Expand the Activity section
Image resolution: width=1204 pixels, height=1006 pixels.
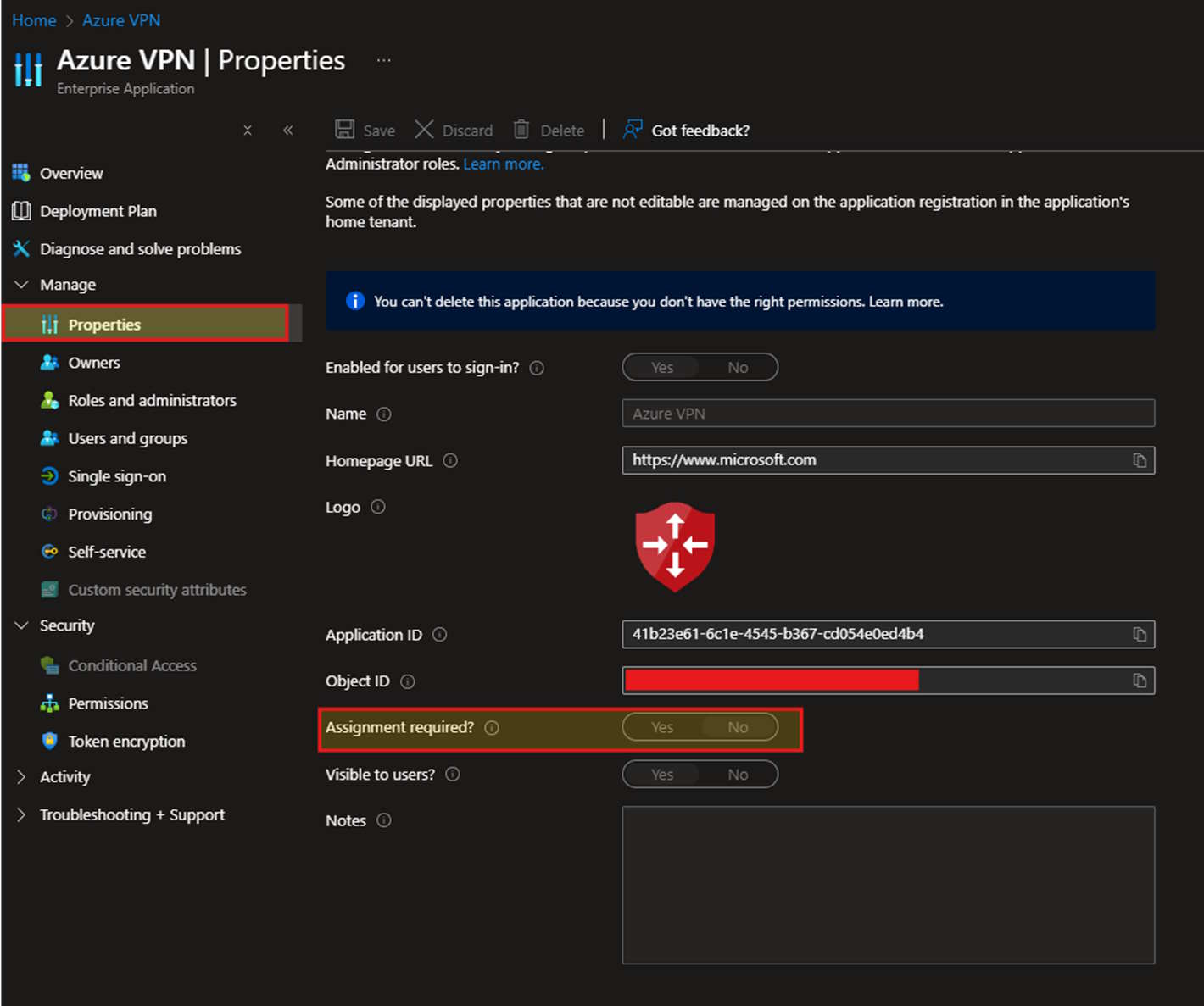tap(22, 777)
